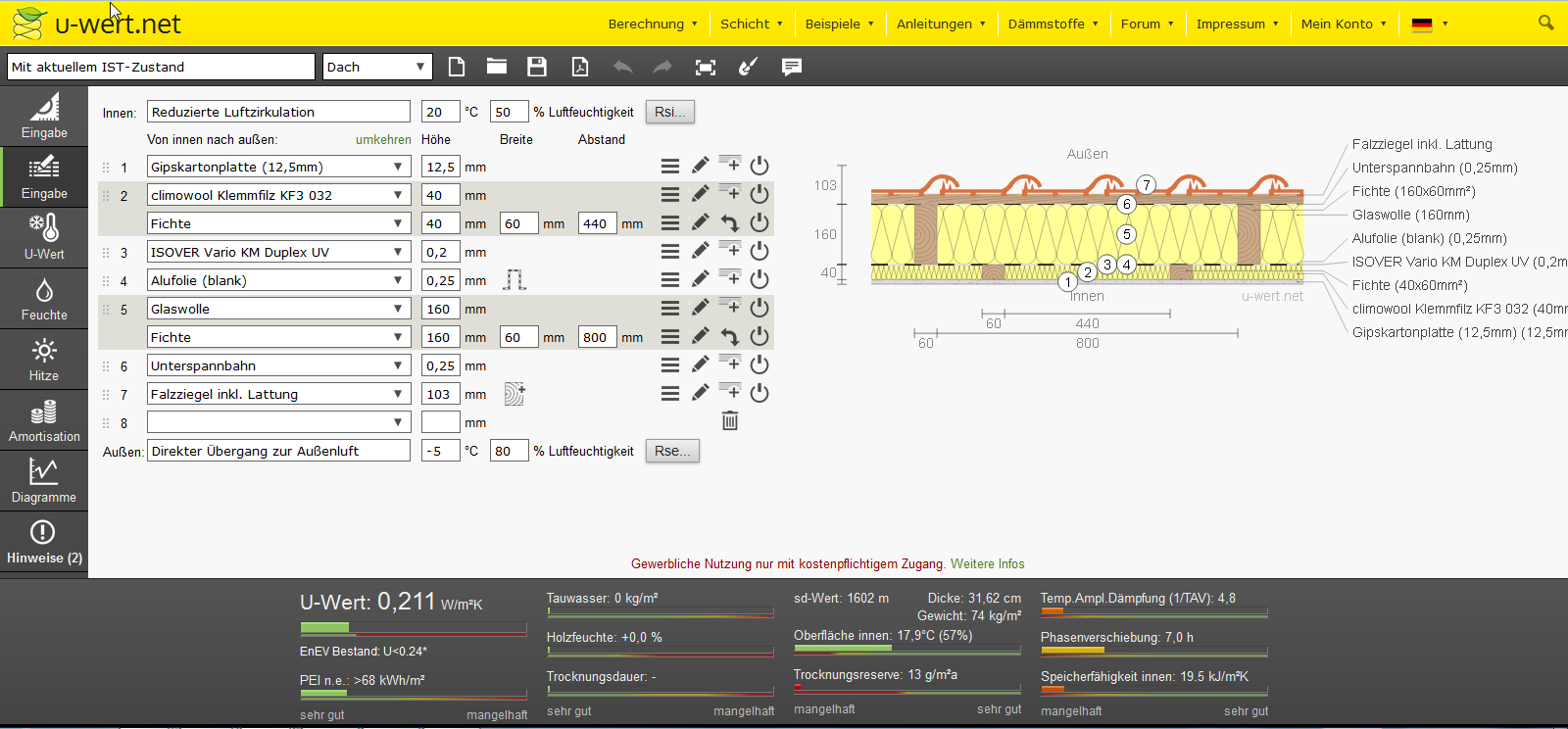Disable the Falzziegel inkl. Lattung layer
This screenshot has width=1568, height=729.
(x=759, y=394)
